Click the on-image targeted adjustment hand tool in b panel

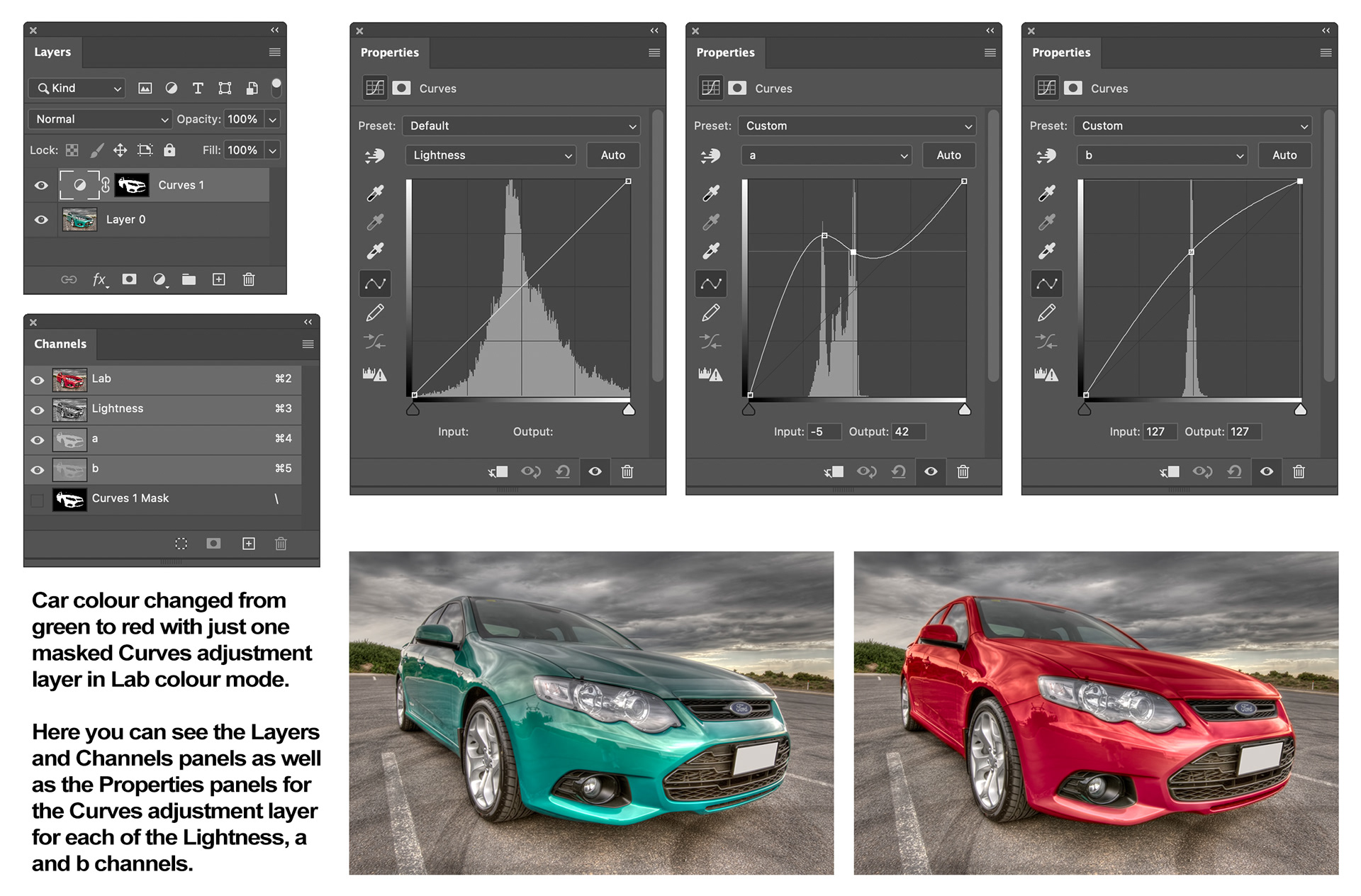[1046, 155]
